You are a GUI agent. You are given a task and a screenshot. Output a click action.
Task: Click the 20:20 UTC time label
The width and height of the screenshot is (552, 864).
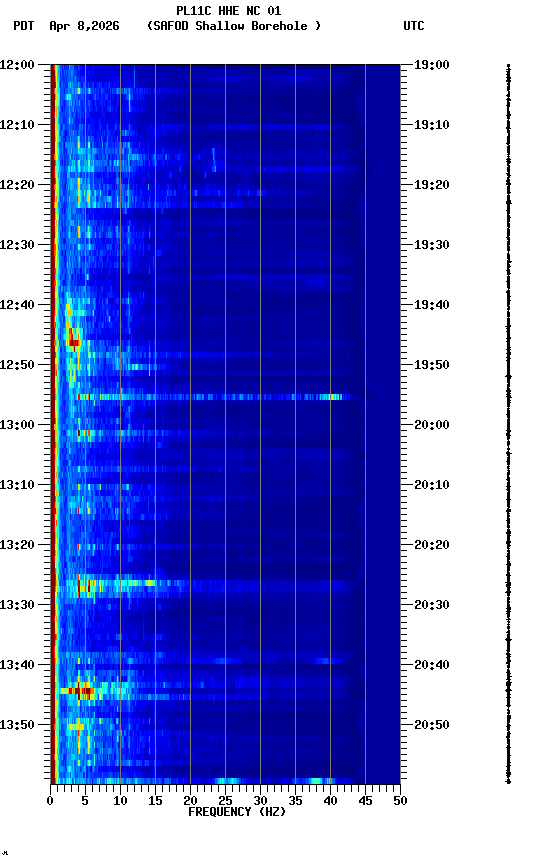click(432, 546)
